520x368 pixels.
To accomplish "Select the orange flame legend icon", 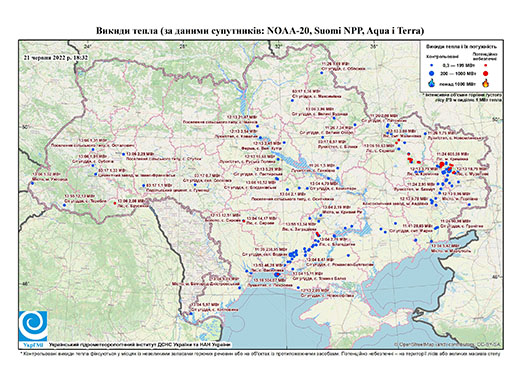I will click(x=486, y=82).
